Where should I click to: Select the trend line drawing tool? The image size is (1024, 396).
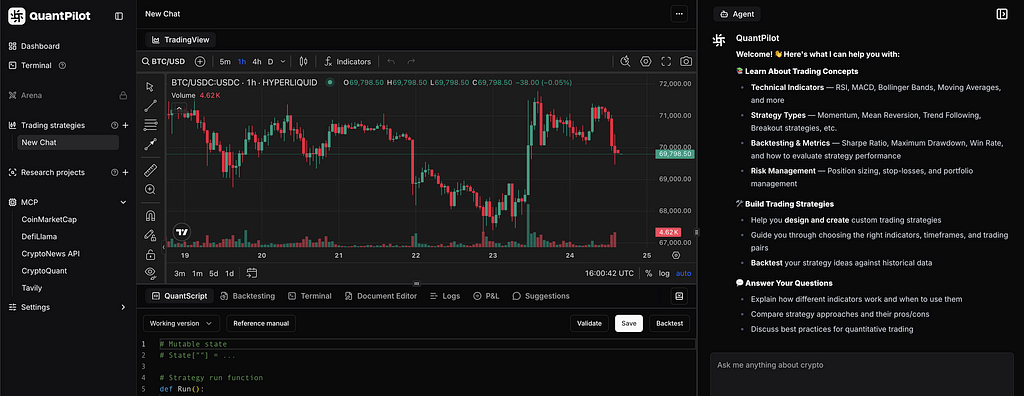[x=150, y=106]
